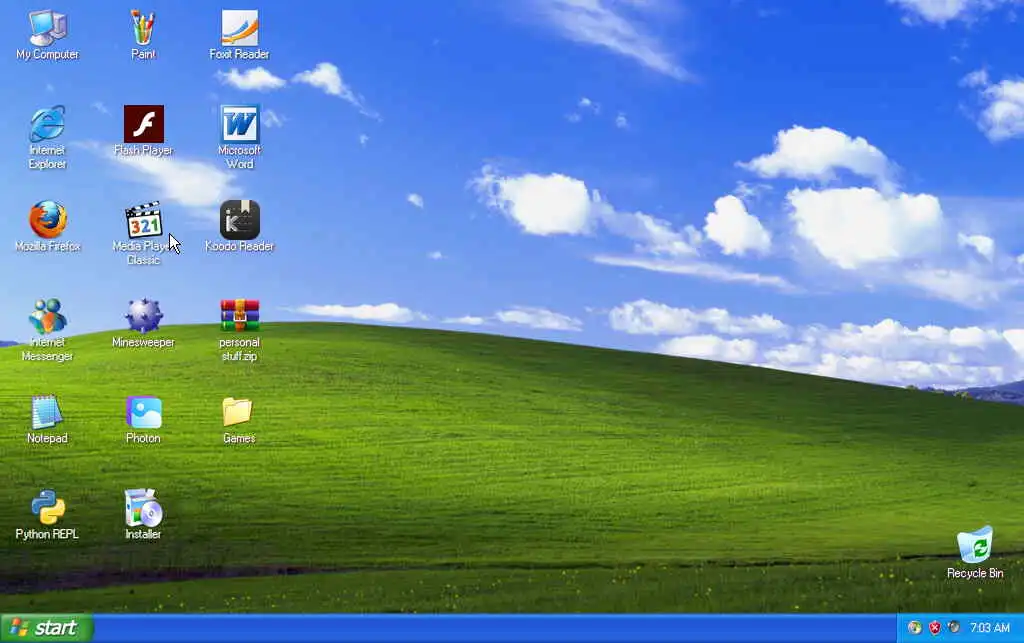Click the 7:03 AM taskbar clock
The image size is (1024, 643).
click(x=989, y=628)
